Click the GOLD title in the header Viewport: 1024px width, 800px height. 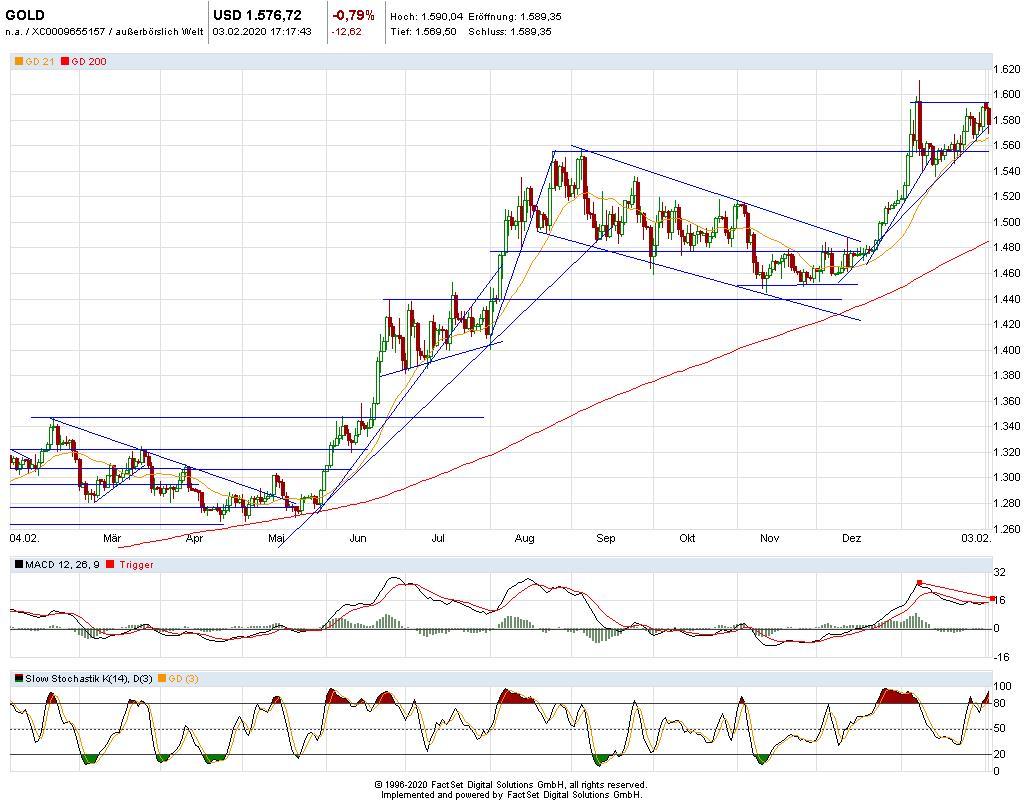click(x=25, y=15)
